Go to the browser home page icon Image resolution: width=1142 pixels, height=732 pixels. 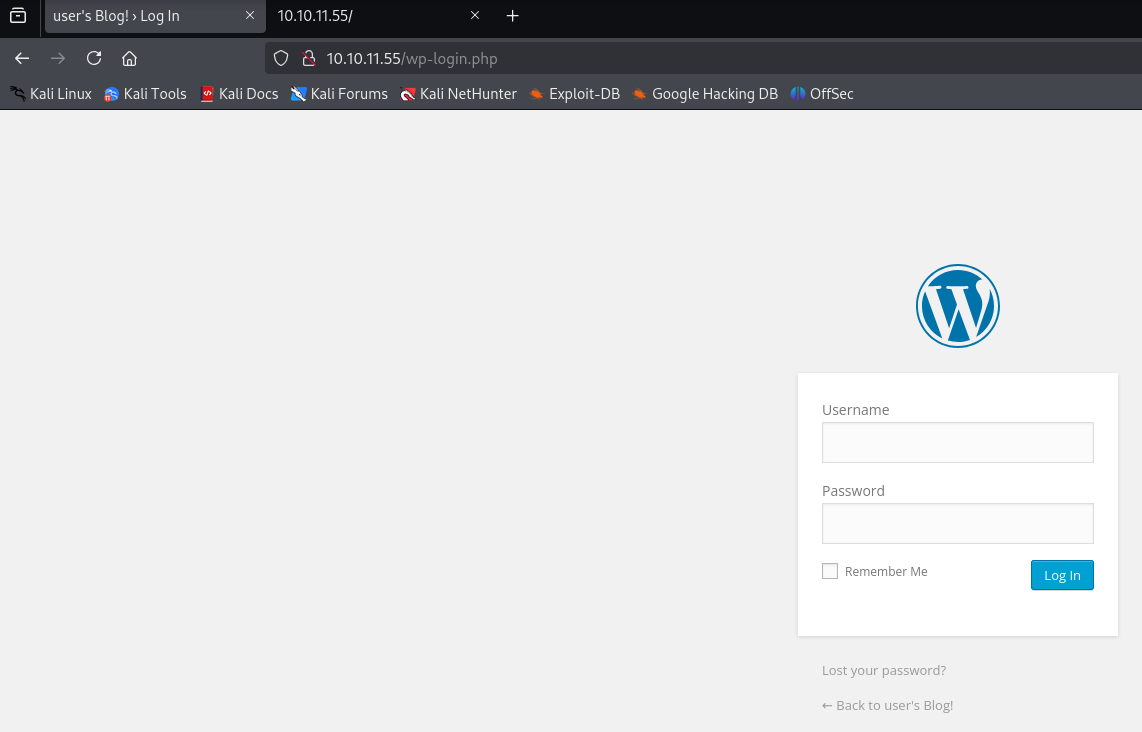click(x=129, y=58)
